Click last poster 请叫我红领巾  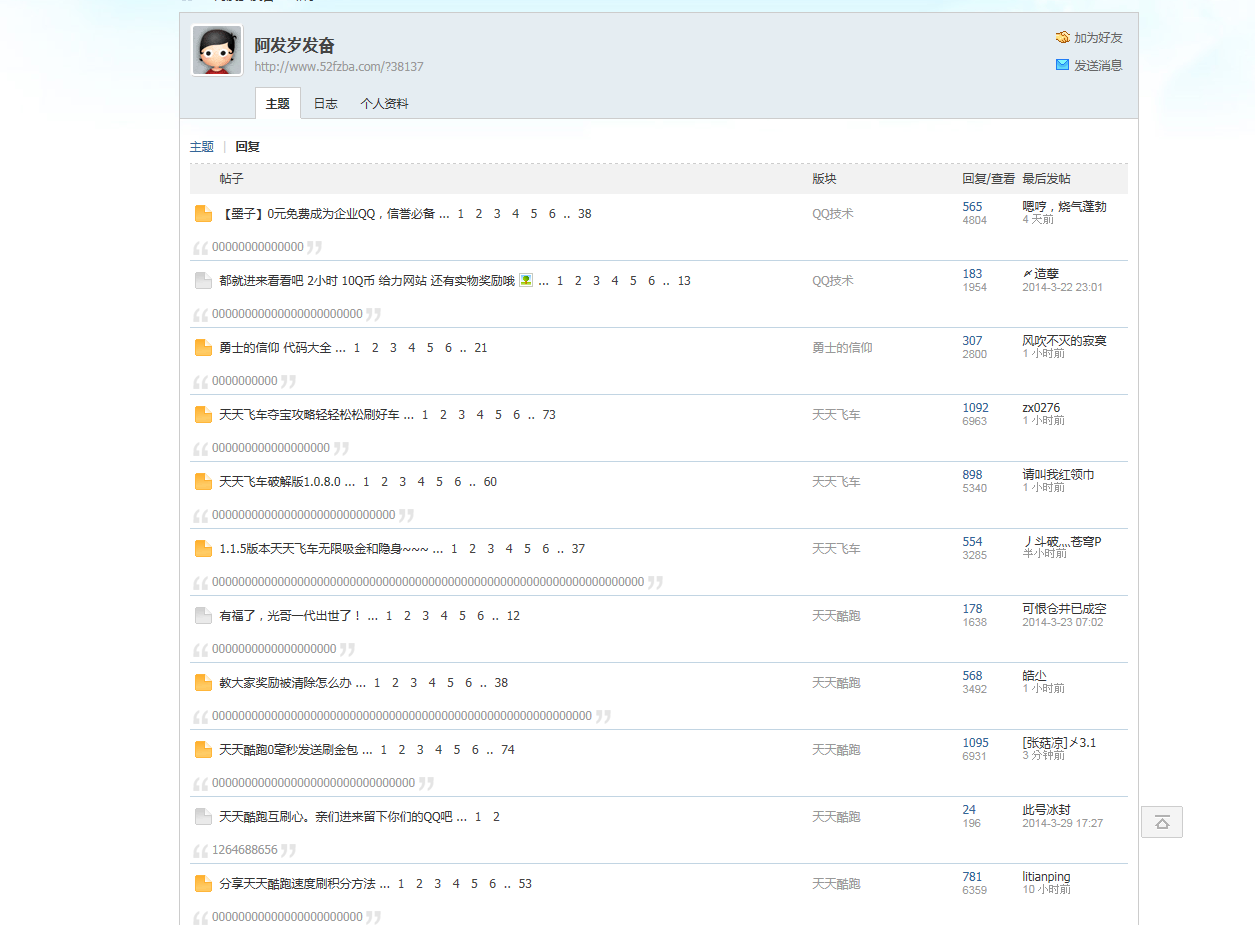[x=1058, y=475]
